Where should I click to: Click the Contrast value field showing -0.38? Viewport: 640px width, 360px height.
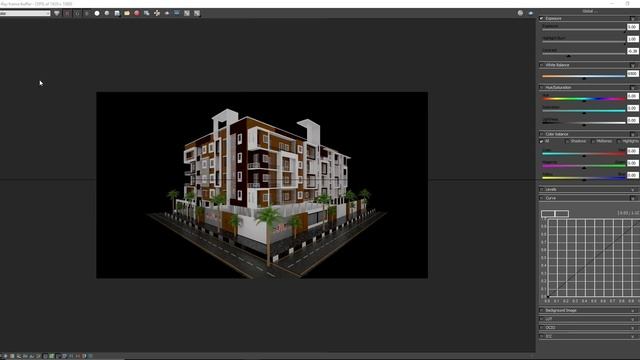[x=633, y=51]
